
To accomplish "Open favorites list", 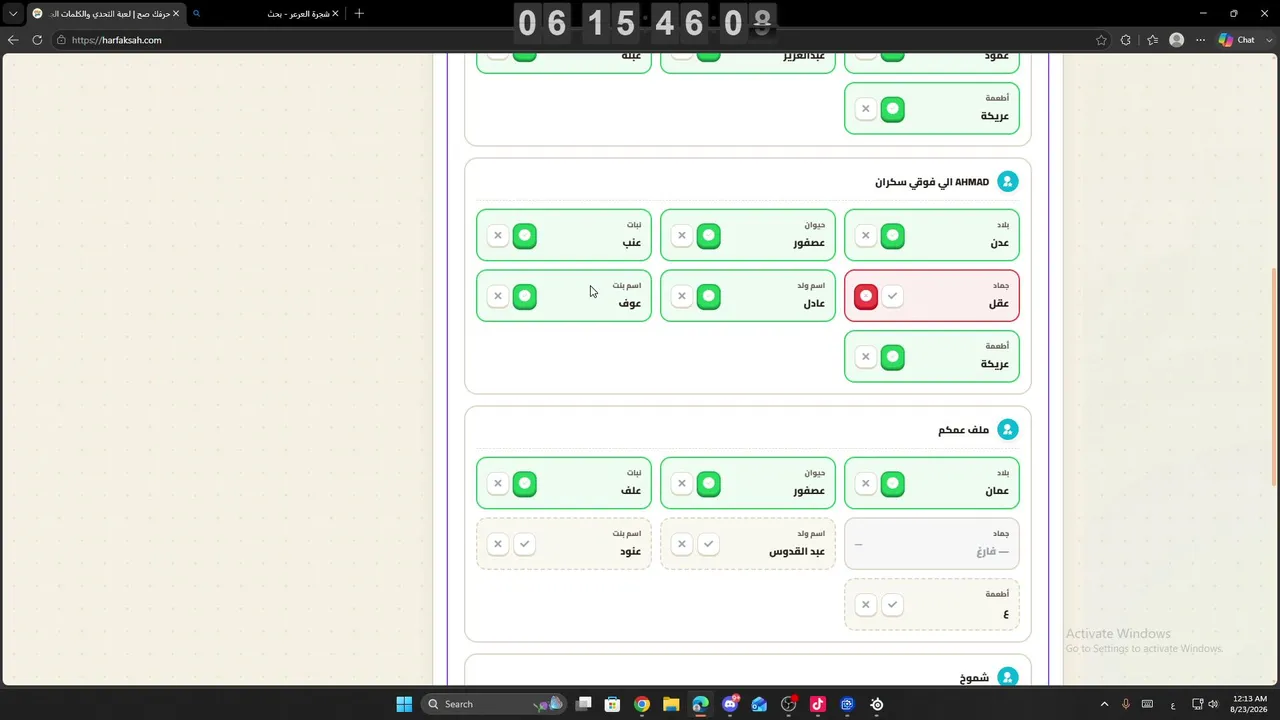I will 1152,40.
